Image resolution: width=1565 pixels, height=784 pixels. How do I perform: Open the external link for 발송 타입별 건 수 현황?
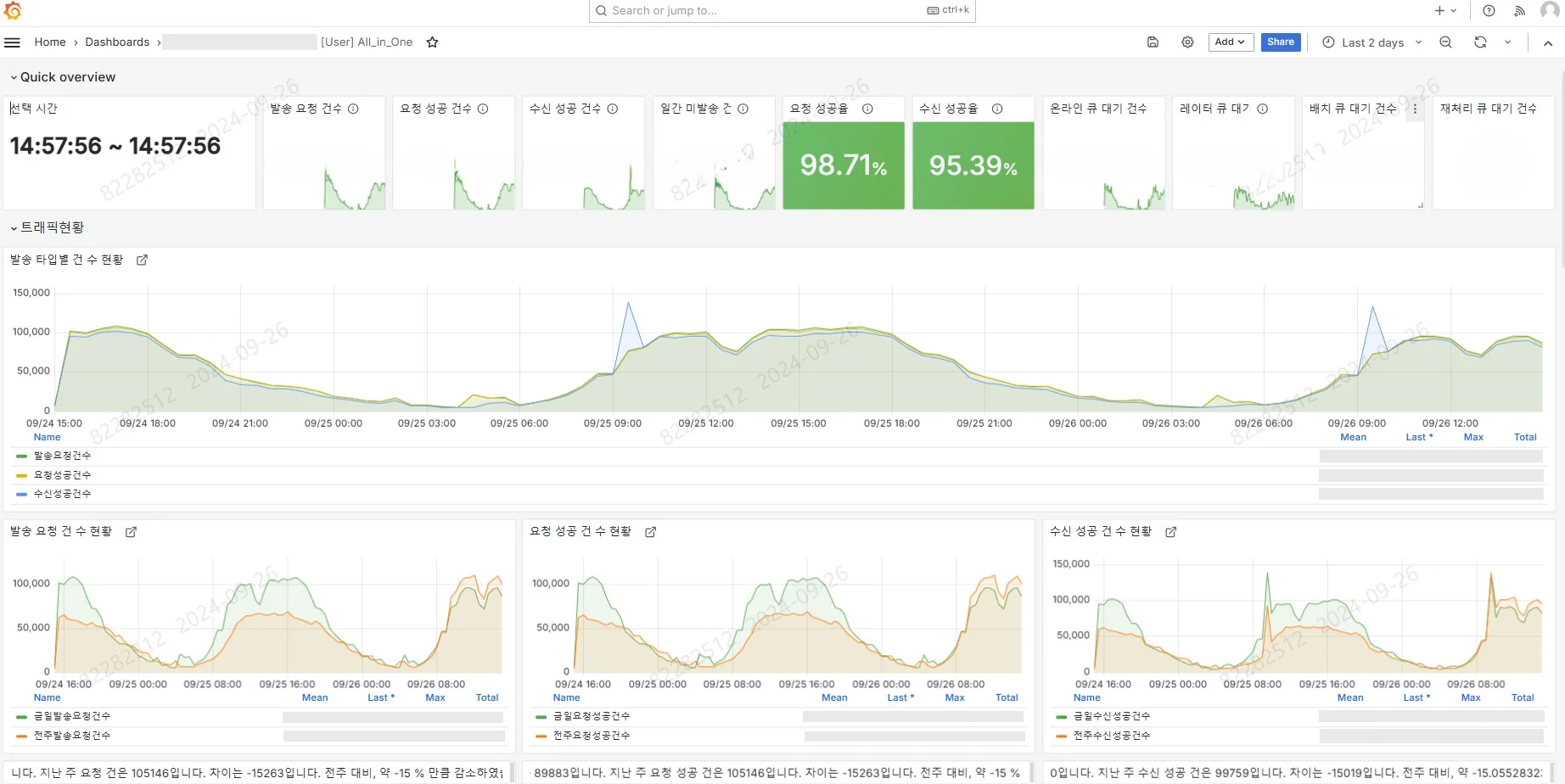click(x=142, y=260)
